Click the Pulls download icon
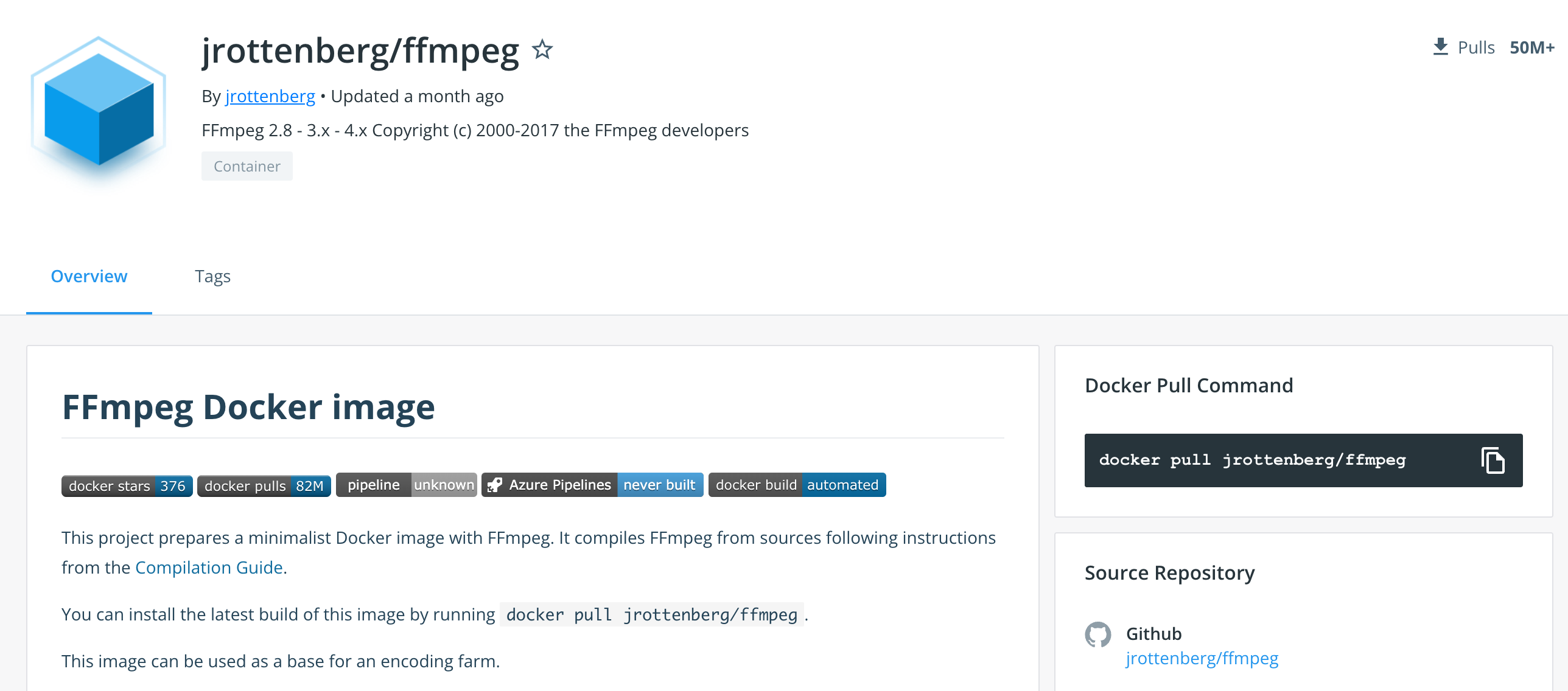 [1440, 47]
